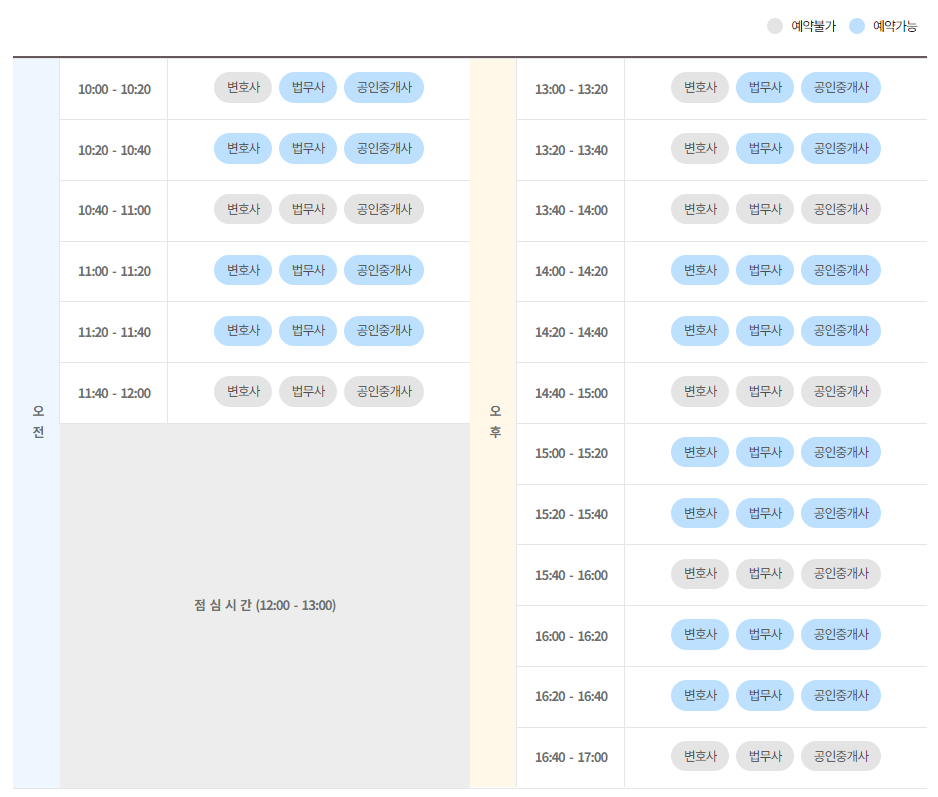Book 법무사 at 10:40-11:00

click(307, 209)
